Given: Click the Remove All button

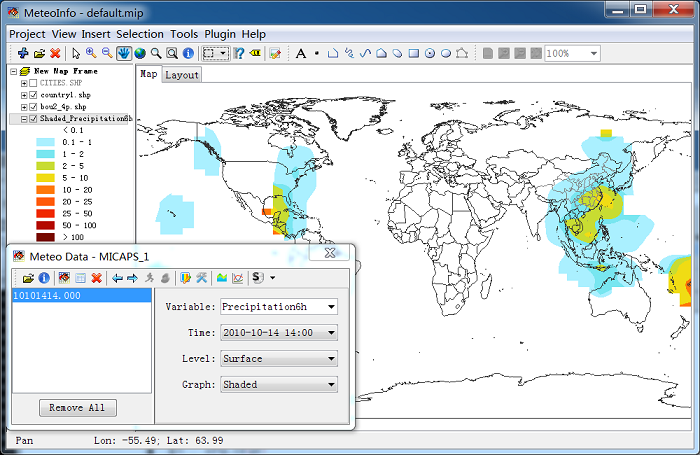Looking at the screenshot, I should (x=78, y=408).
